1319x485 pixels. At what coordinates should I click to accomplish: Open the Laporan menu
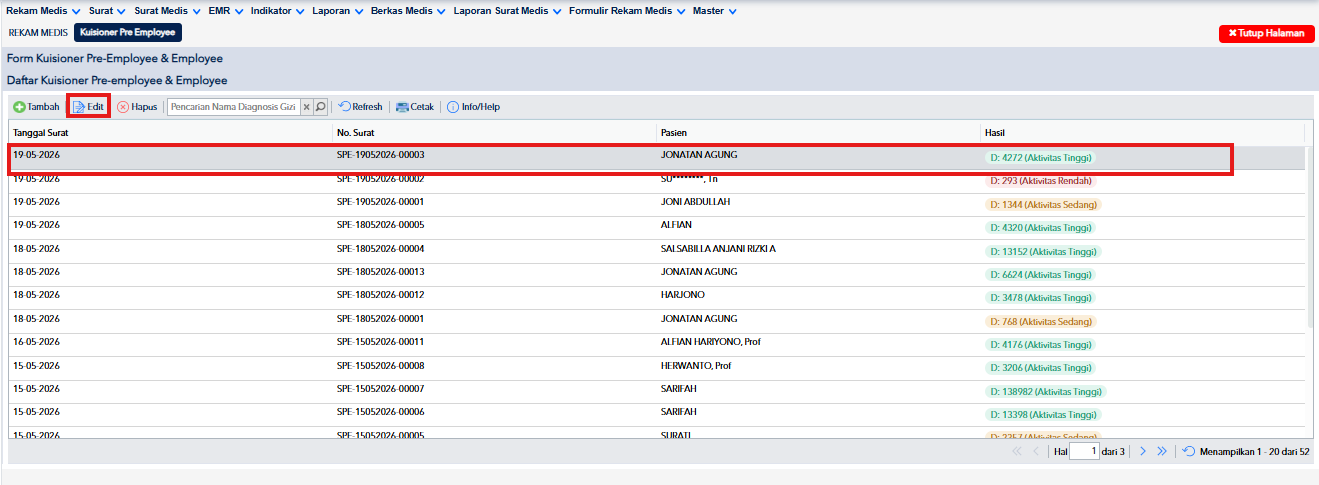coord(337,11)
